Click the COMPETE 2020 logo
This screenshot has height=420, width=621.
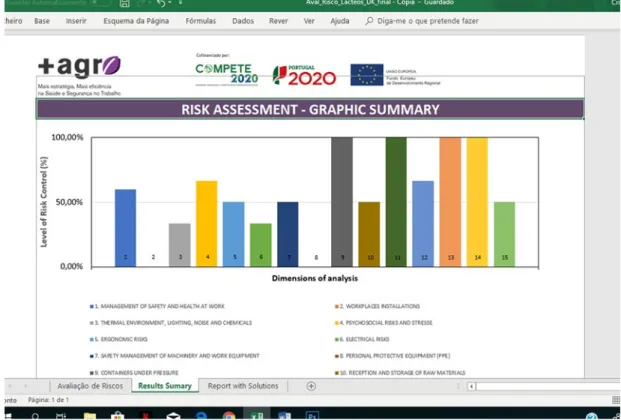[227, 74]
